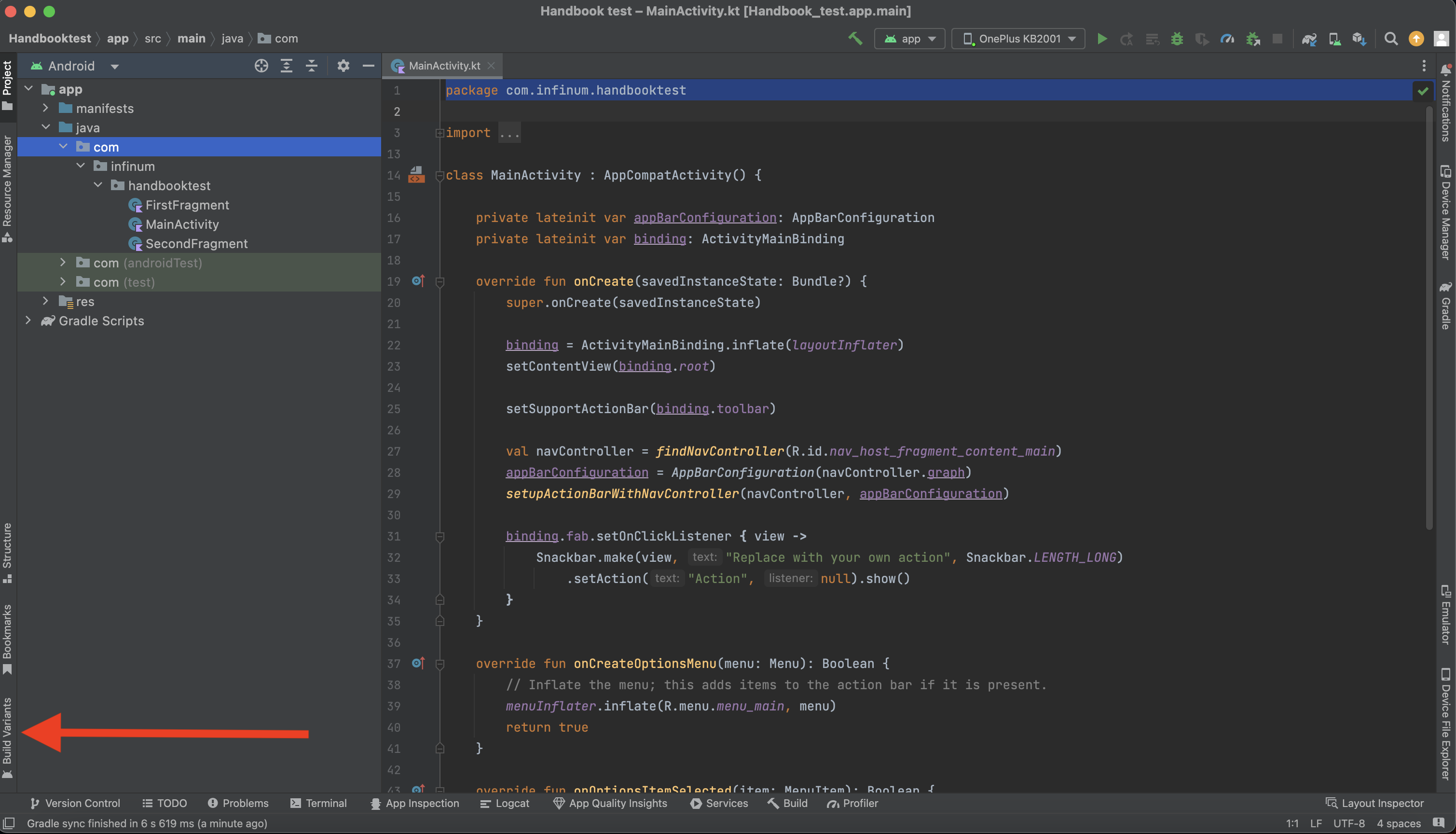The height and width of the screenshot is (834, 1456).
Task: Click the Make Project hammer icon
Action: tap(855, 39)
